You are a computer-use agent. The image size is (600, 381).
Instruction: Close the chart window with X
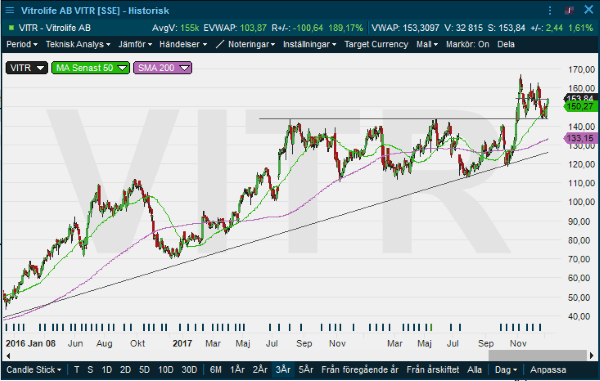[589, 10]
